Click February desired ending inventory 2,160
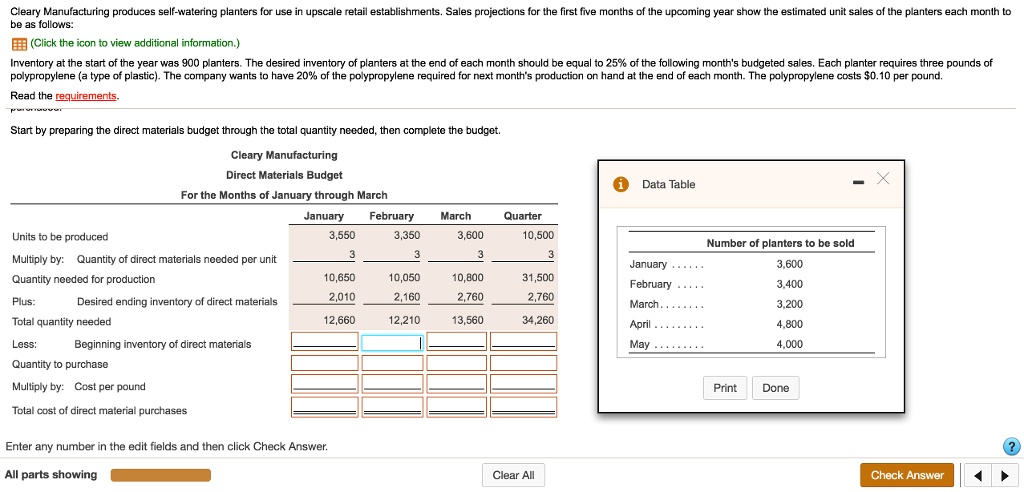Image resolution: width=1024 pixels, height=492 pixels. [x=407, y=297]
